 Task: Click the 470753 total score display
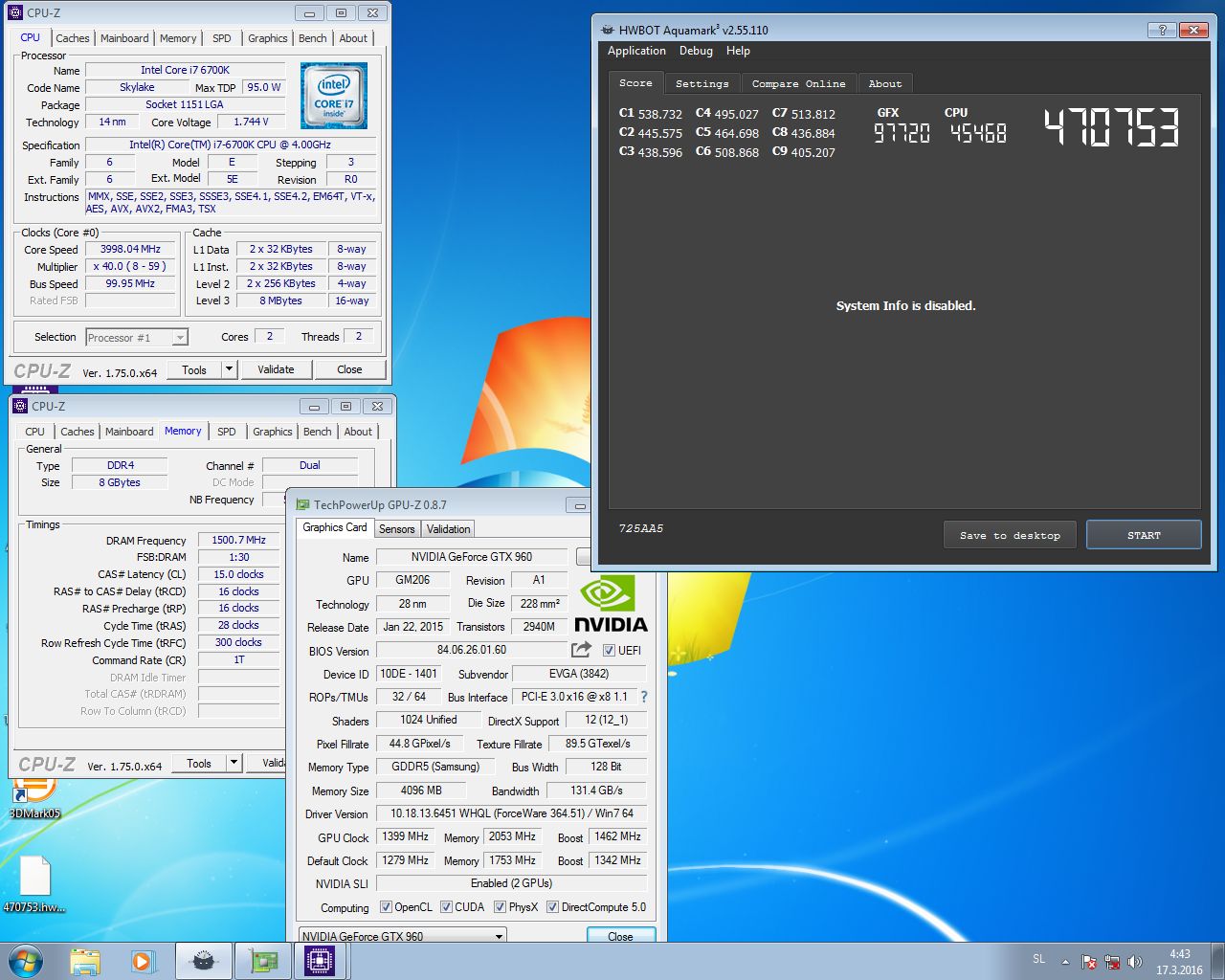click(x=1111, y=127)
